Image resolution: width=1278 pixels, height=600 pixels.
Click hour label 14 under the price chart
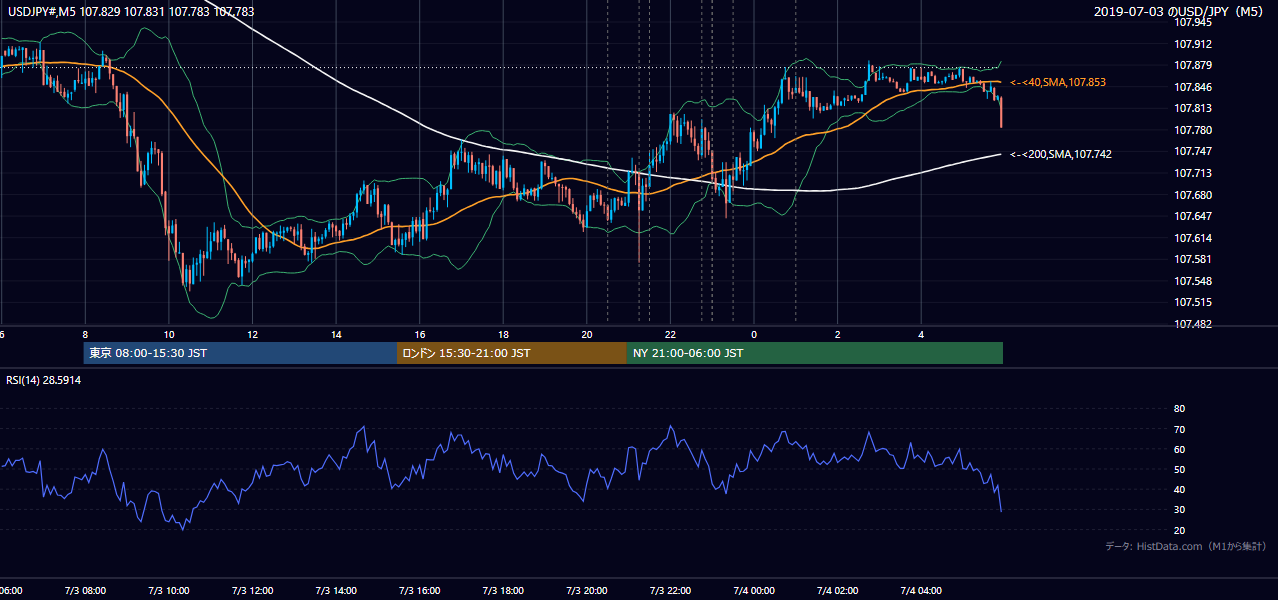click(x=337, y=334)
